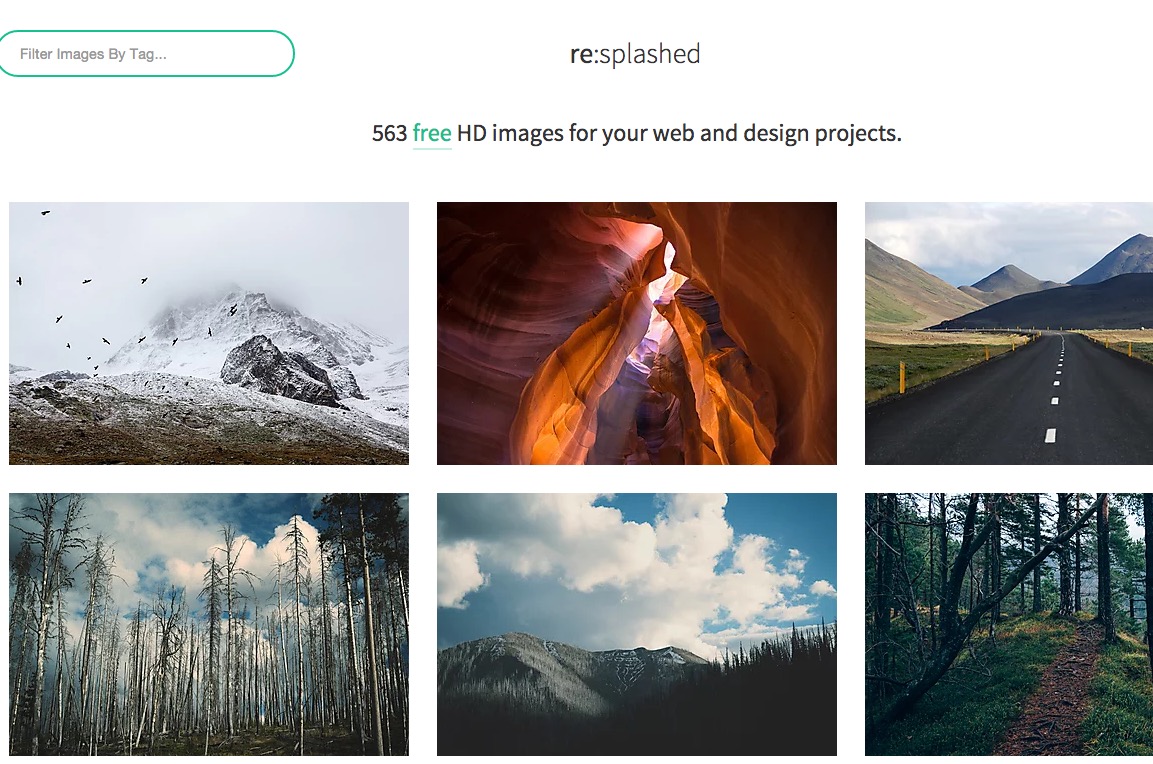Follow the green underlined free link
Image resolution: width=1153 pixels, height=764 pixels.
[x=432, y=133]
